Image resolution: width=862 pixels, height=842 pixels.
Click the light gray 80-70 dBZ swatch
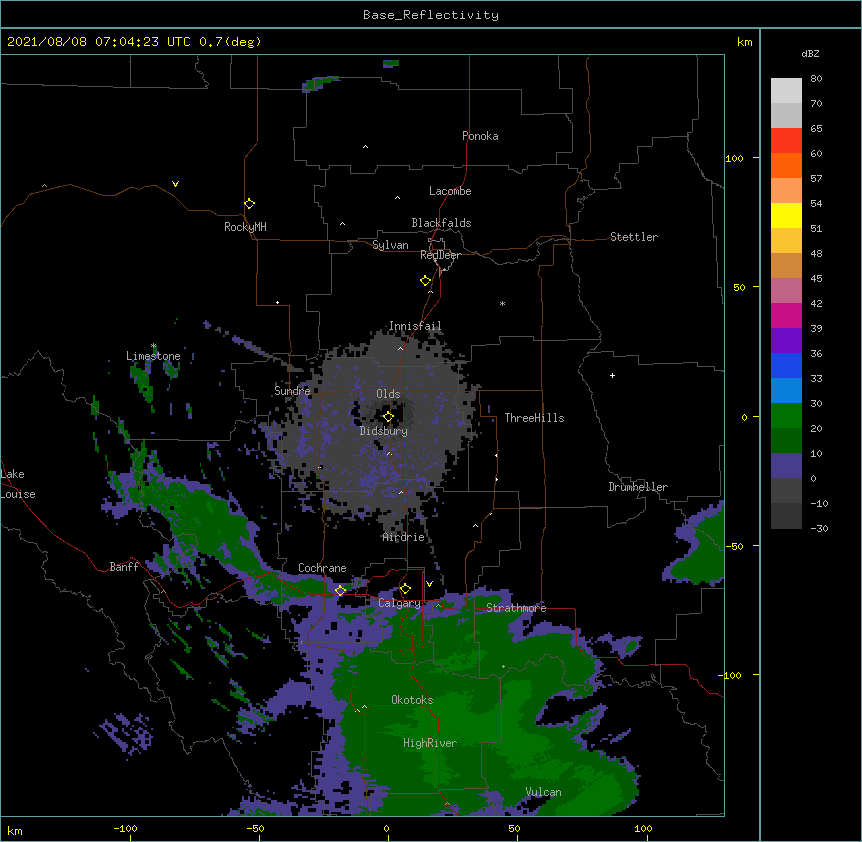[786, 90]
